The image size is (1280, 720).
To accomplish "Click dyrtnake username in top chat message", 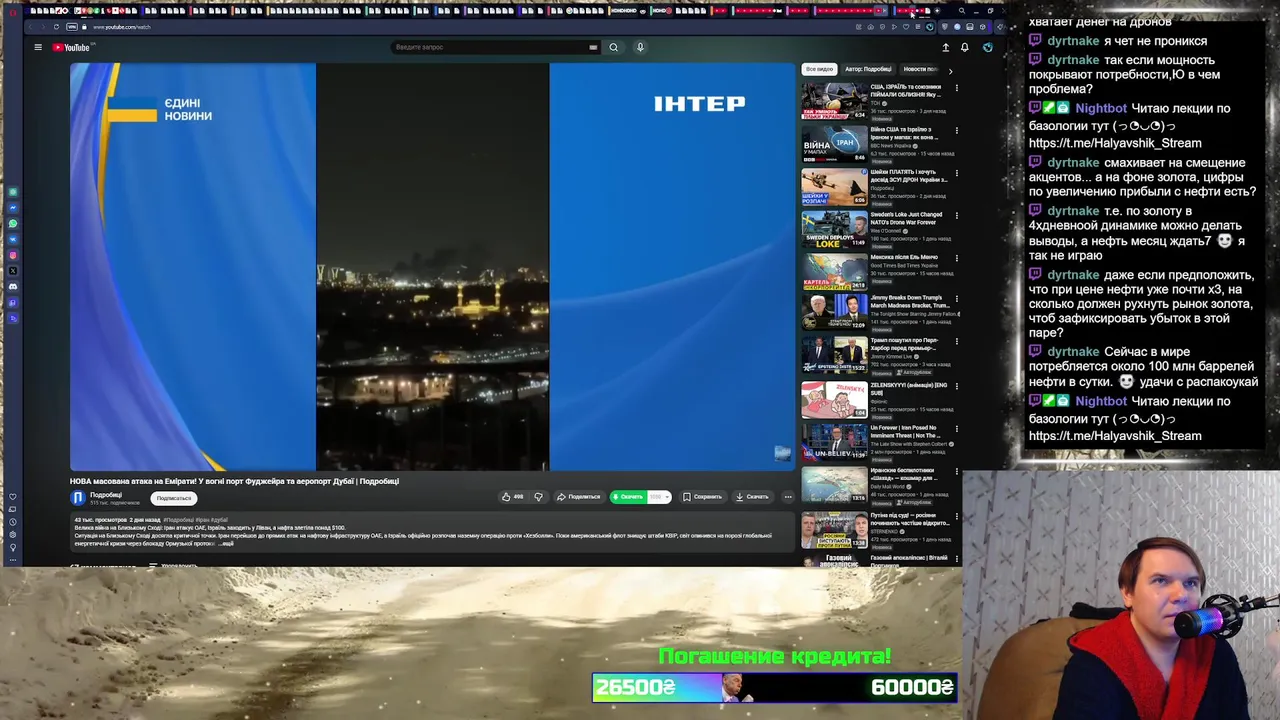I will [x=1072, y=41].
